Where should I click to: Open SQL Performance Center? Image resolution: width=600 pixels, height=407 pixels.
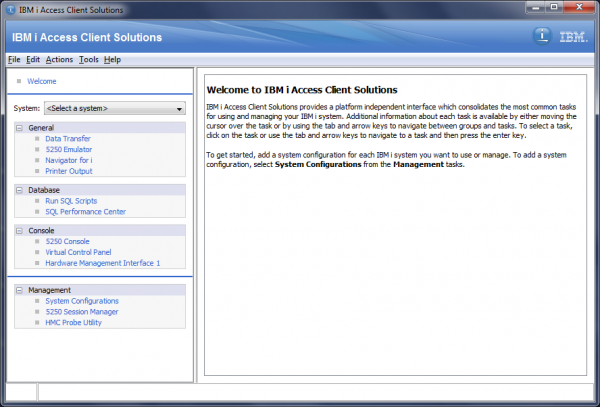click(86, 212)
